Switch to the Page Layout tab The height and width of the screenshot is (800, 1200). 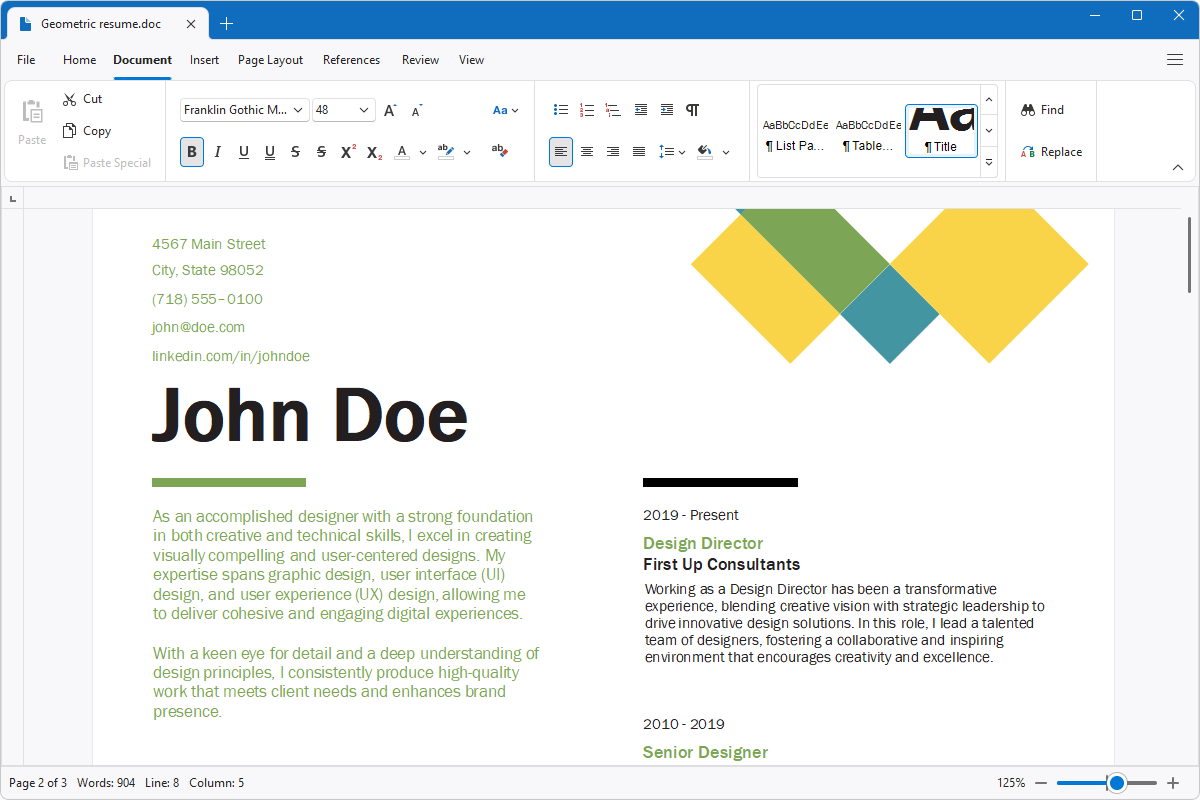tap(270, 60)
